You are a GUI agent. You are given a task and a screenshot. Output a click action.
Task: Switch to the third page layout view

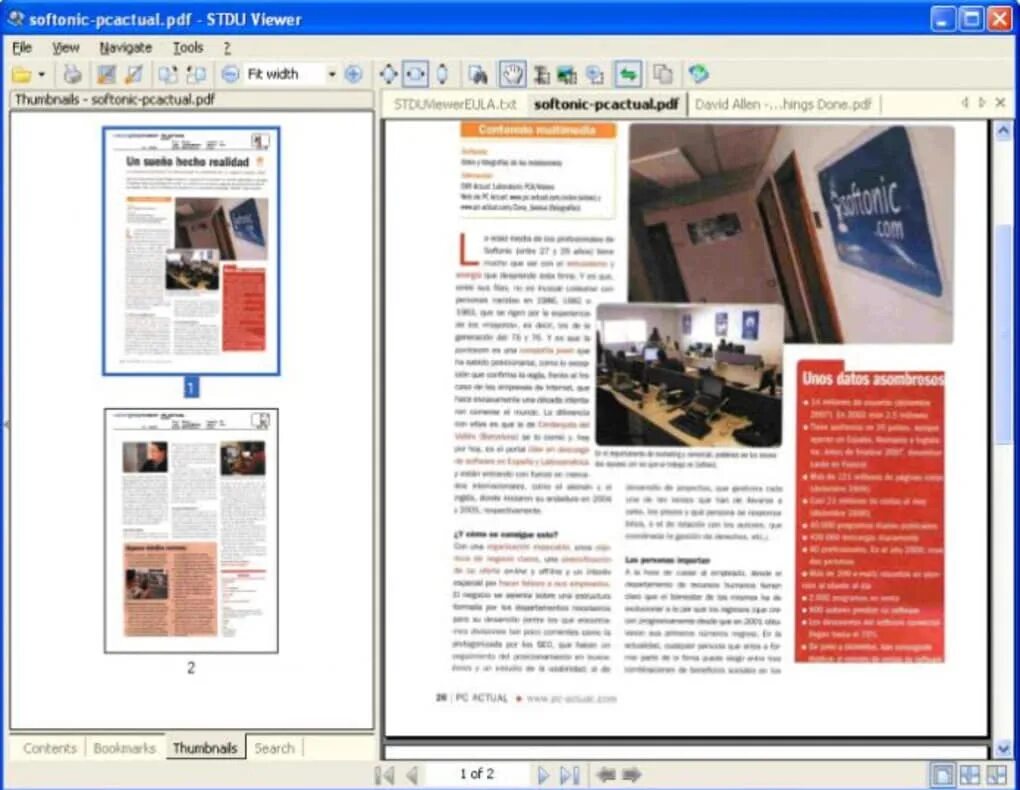(x=997, y=774)
